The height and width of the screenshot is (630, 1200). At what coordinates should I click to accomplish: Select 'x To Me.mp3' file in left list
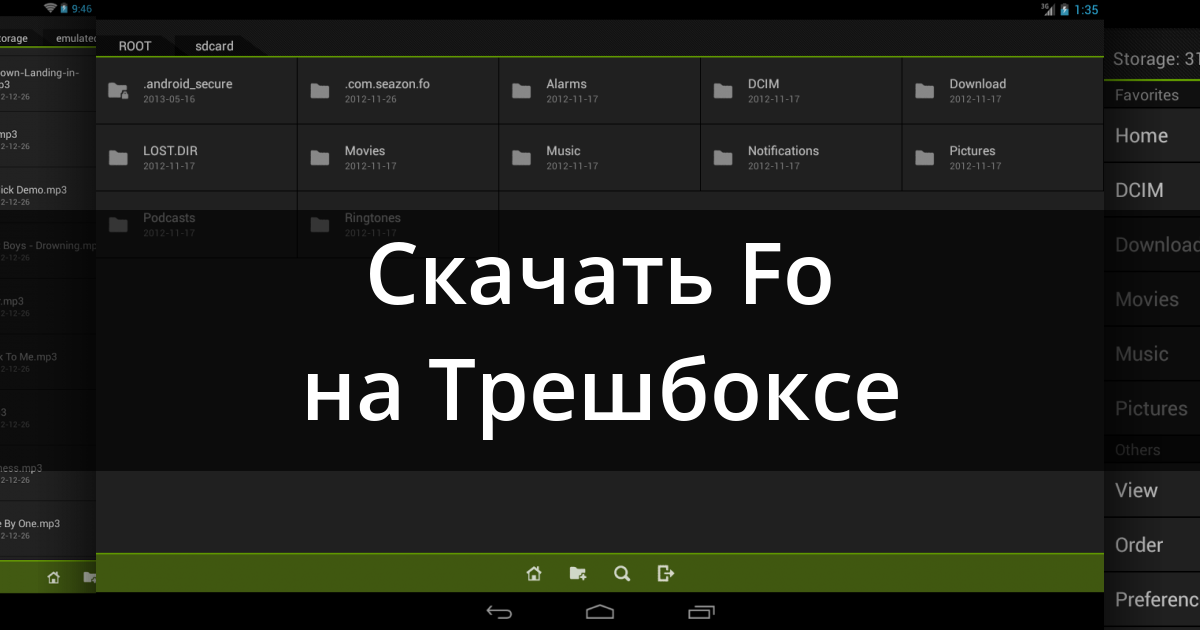47,361
